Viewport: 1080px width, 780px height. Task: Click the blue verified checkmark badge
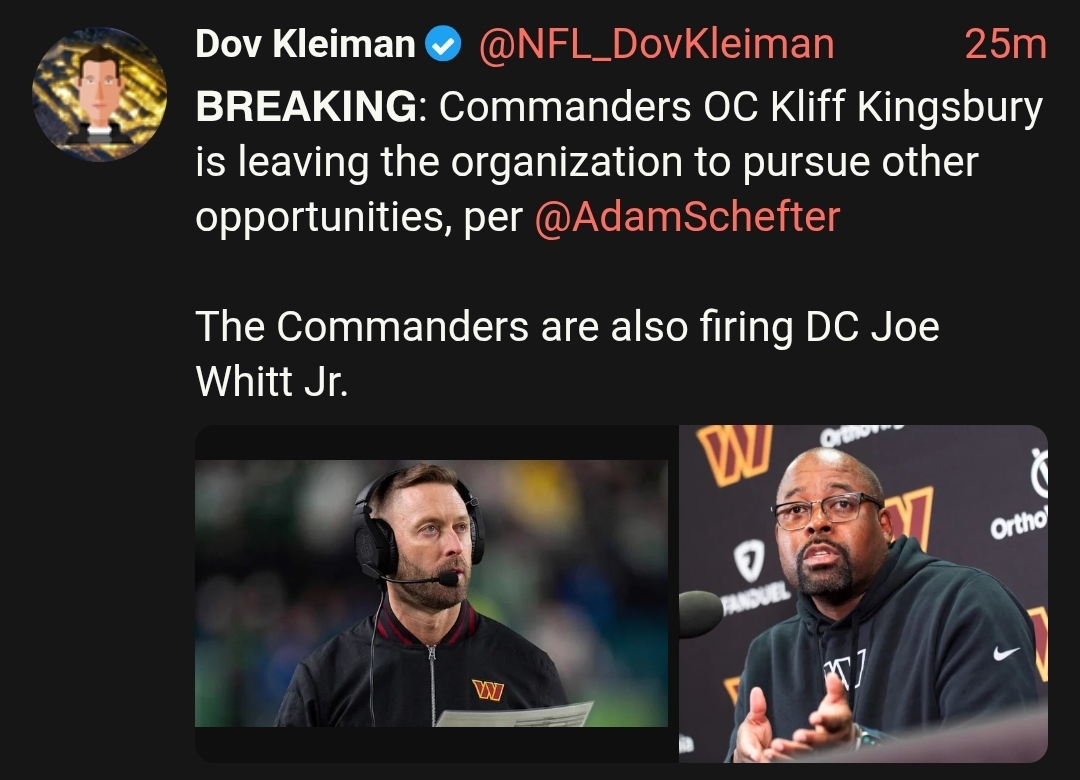coord(443,44)
